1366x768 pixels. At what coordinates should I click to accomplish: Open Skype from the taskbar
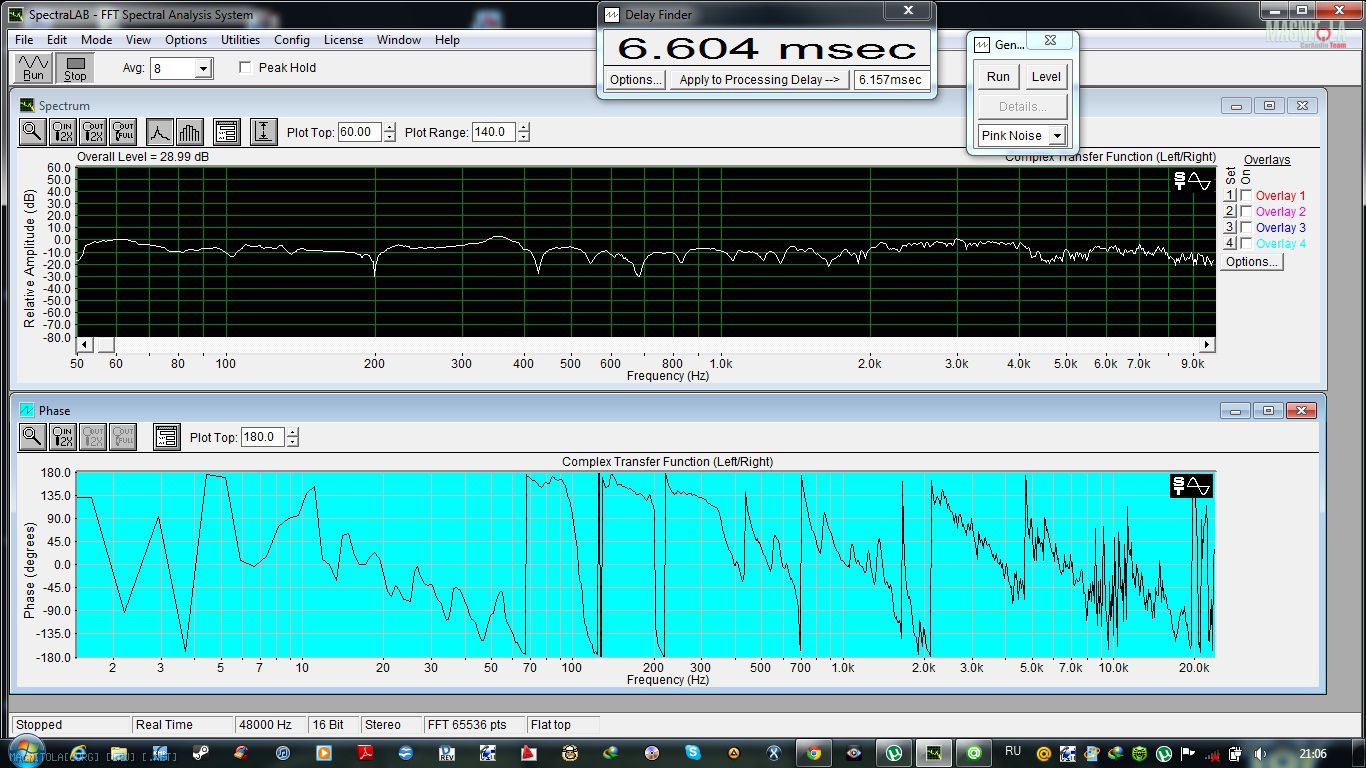[693, 753]
